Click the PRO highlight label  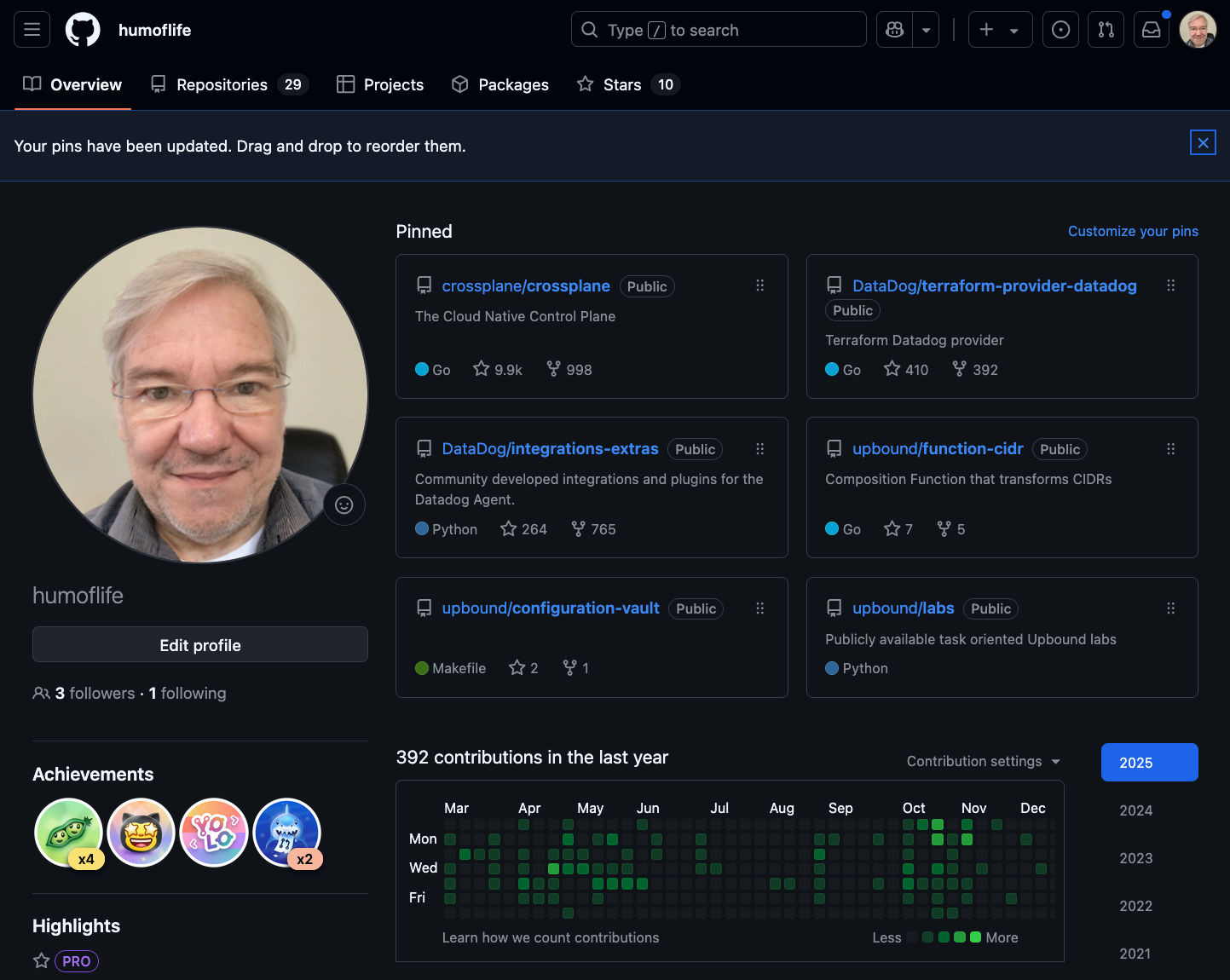point(77,960)
